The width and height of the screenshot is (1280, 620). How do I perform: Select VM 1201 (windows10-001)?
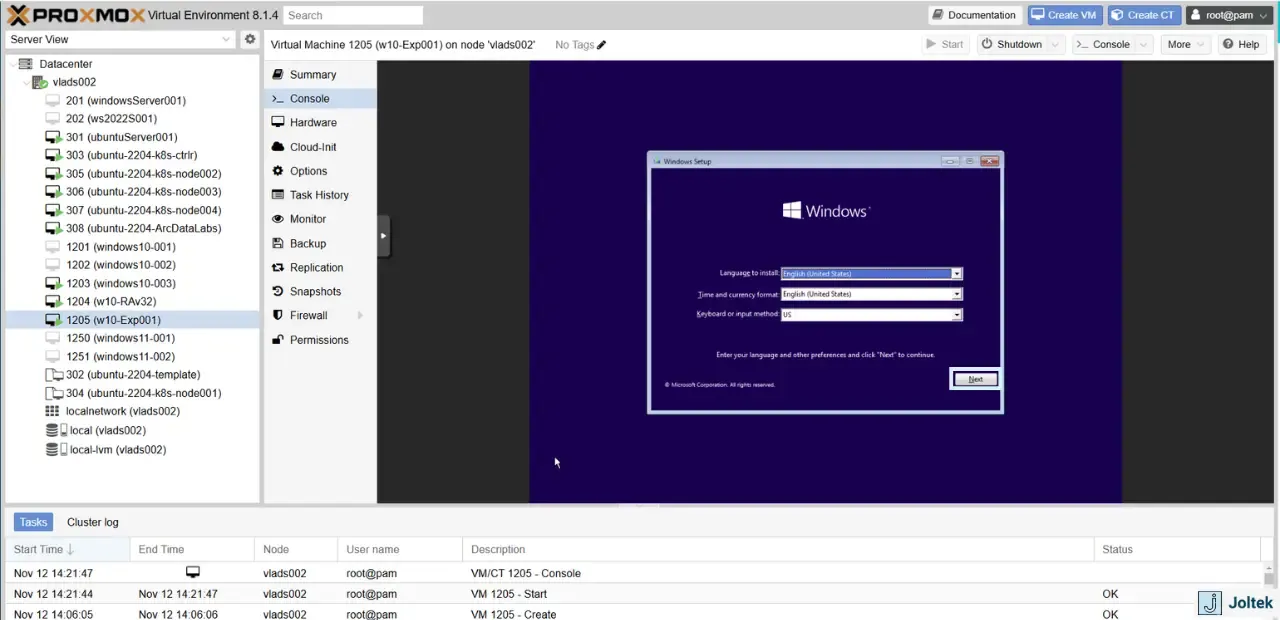(x=120, y=246)
